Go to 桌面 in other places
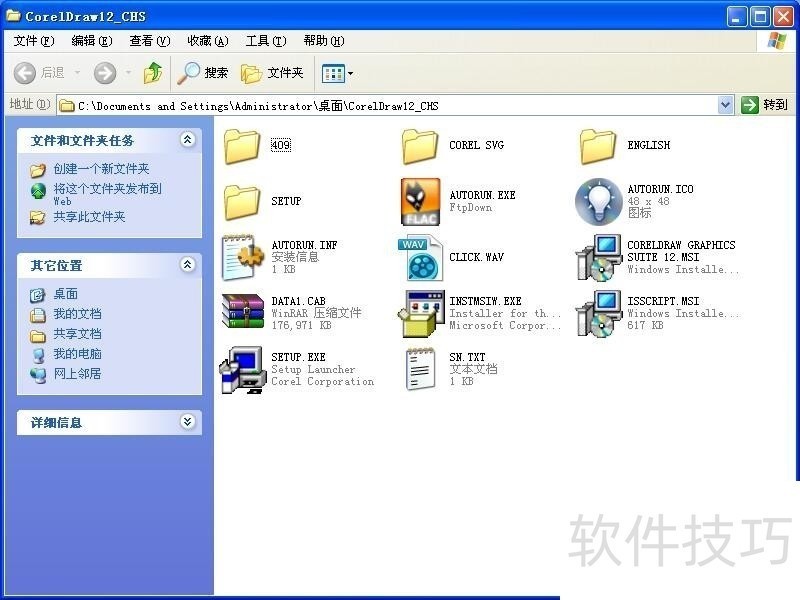800x600 pixels. (x=66, y=294)
